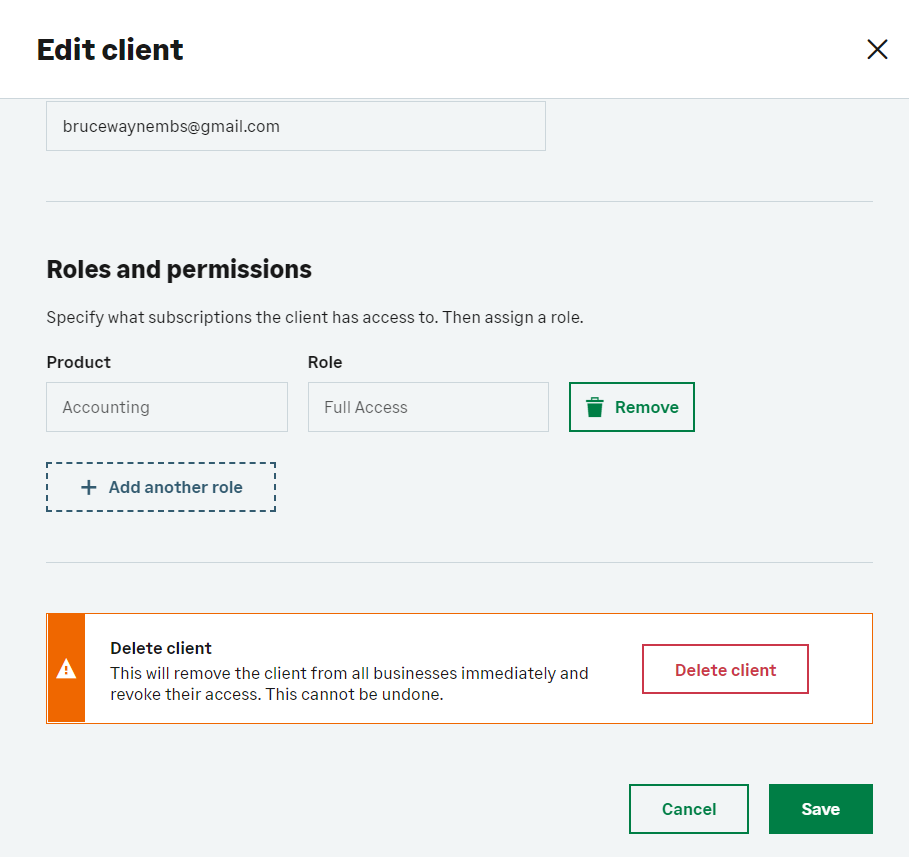Click the trash can icon
Image resolution: width=909 pixels, height=857 pixels.
coord(595,407)
